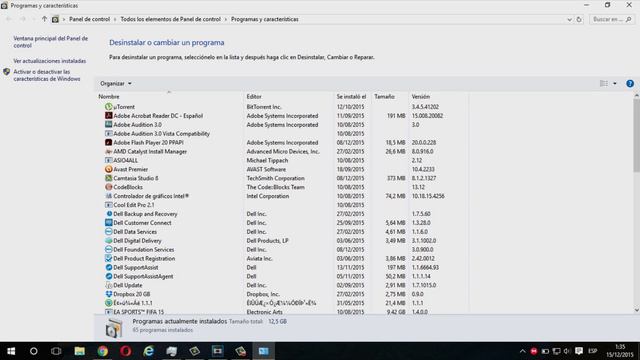Select the Dell Backup and Recovery icon
Viewport: 640px width, 360px height.
pyautogui.click(x=109, y=214)
